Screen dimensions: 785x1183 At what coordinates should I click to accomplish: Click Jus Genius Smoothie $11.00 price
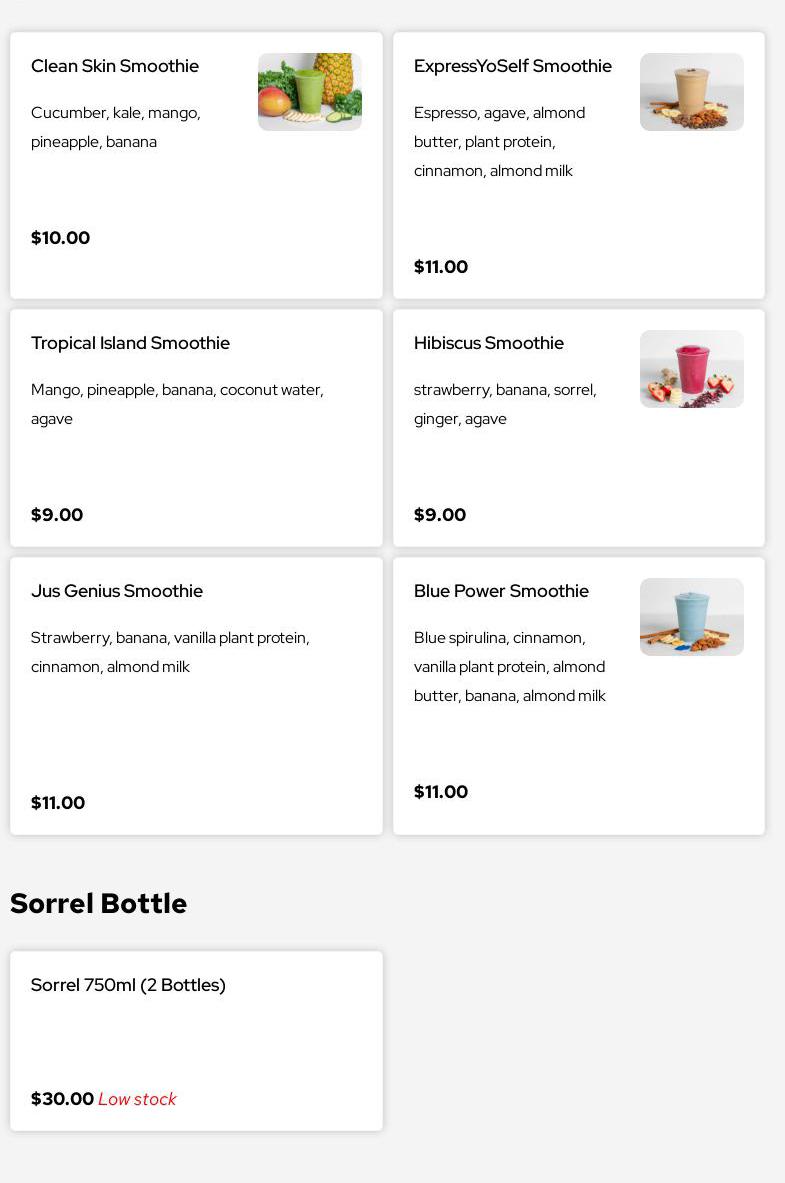click(58, 803)
